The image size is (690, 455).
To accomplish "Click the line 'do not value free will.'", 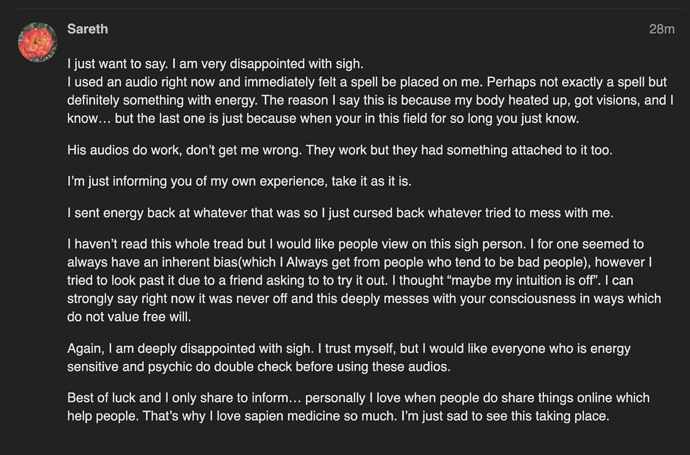I will coord(129,317).
